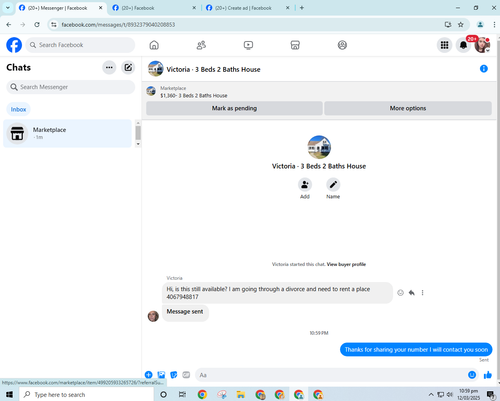The image size is (500, 401).
Task: Click the address bar URL
Action: [118, 24]
